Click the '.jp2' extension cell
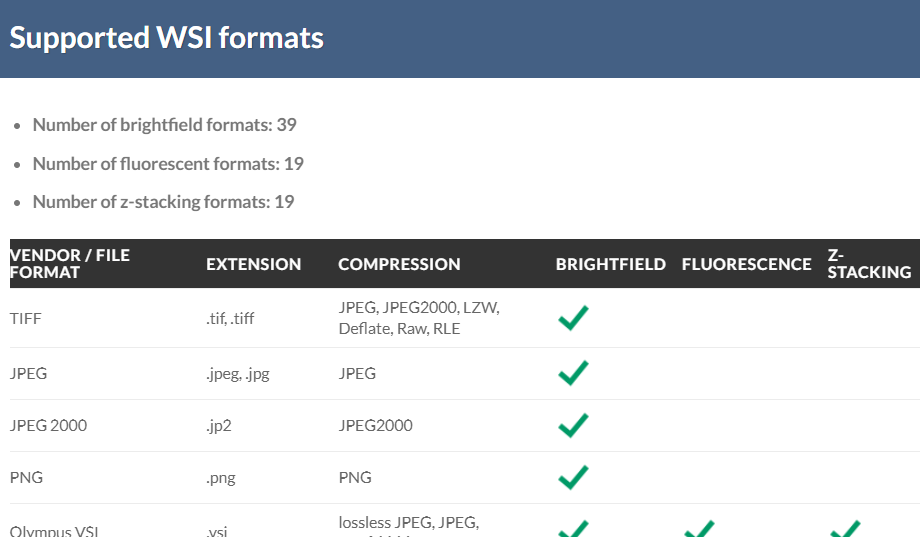920x537 pixels. click(x=219, y=425)
